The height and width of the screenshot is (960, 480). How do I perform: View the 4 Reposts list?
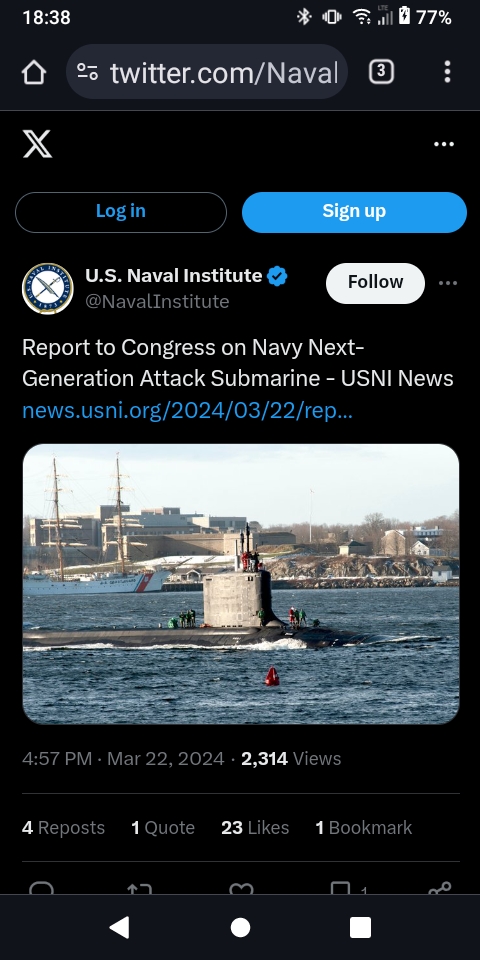63,828
